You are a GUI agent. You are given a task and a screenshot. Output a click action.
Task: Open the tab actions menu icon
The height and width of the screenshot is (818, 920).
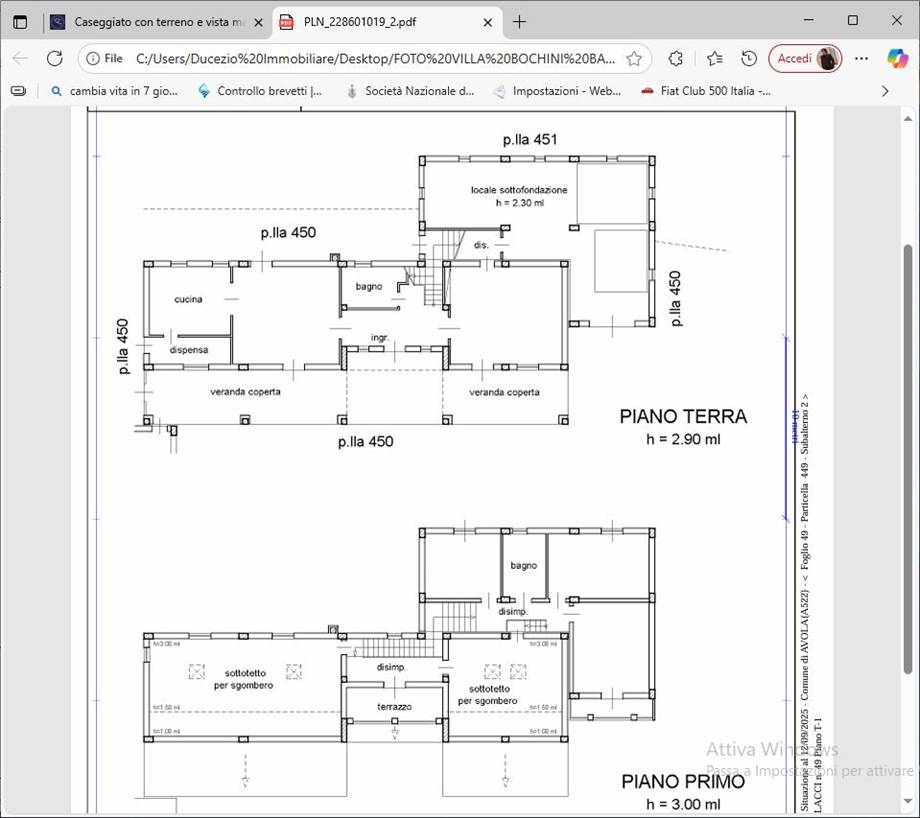(20, 21)
